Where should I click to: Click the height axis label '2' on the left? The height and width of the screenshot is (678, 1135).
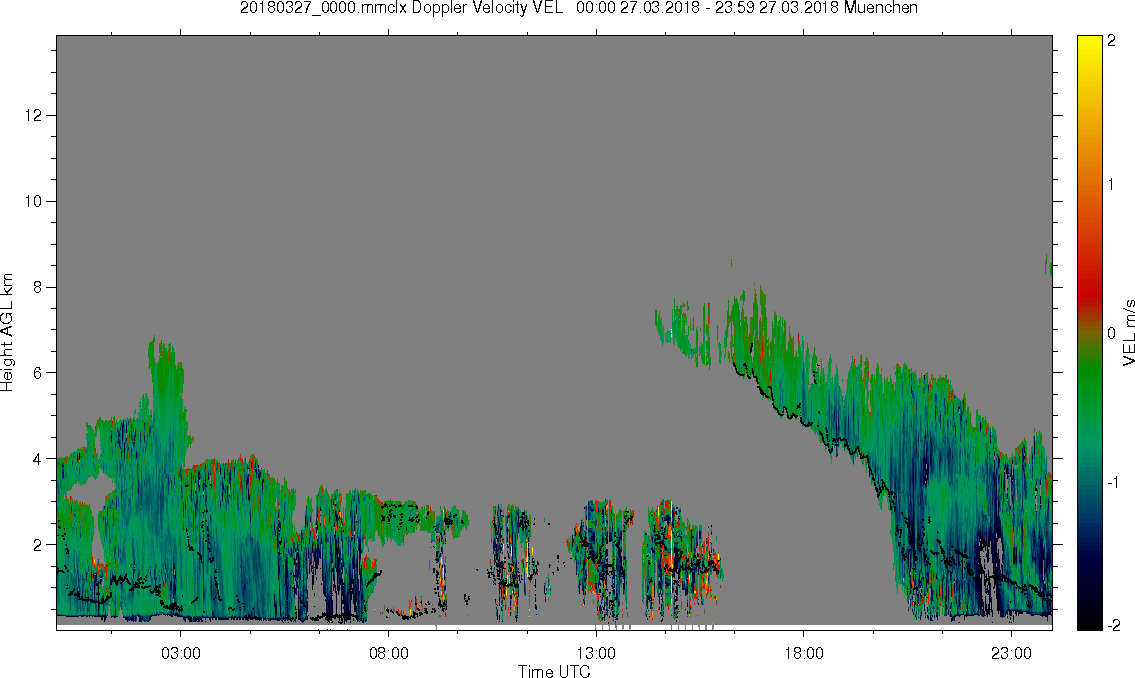point(38,545)
